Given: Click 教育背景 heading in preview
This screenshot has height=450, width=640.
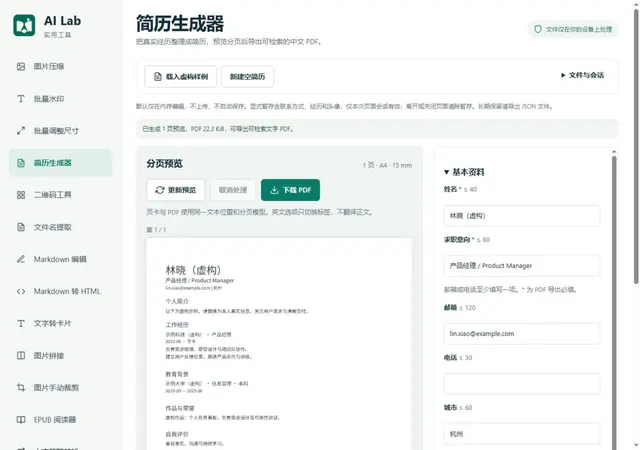Looking at the screenshot, I should [177, 374].
